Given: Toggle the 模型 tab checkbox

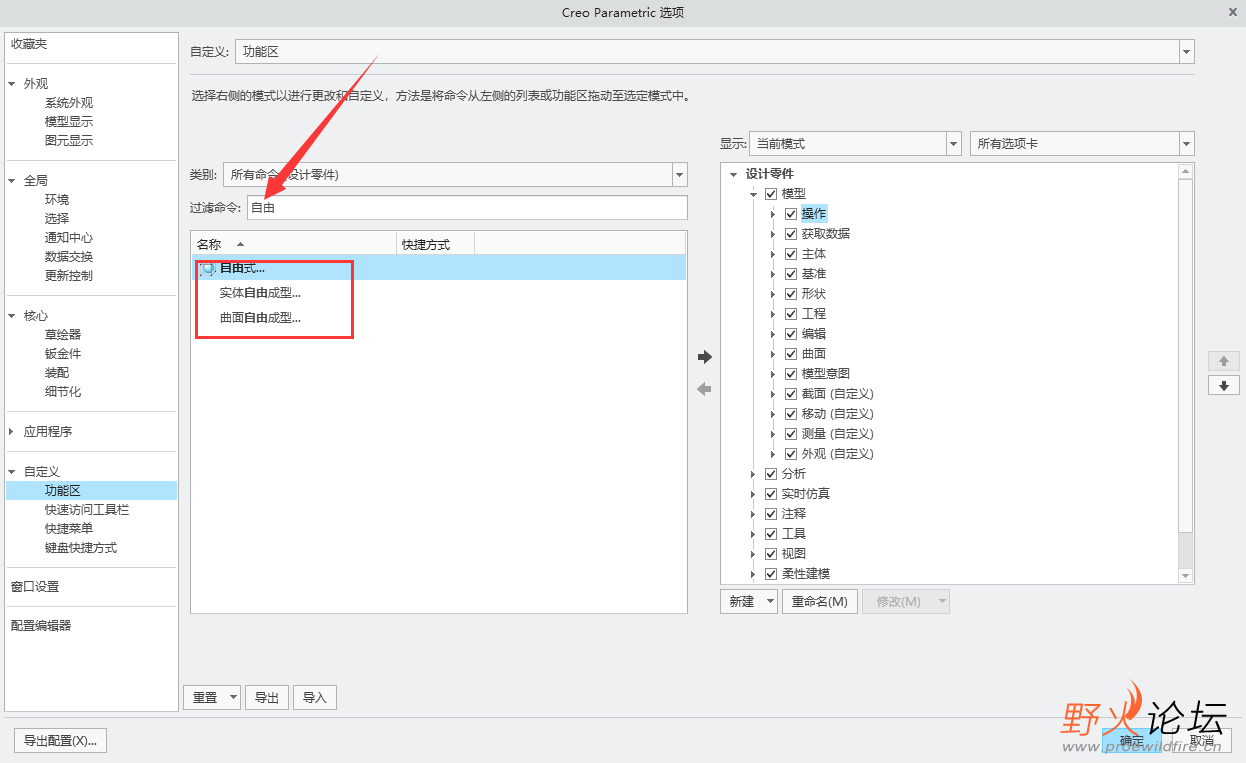Looking at the screenshot, I should 771,194.
